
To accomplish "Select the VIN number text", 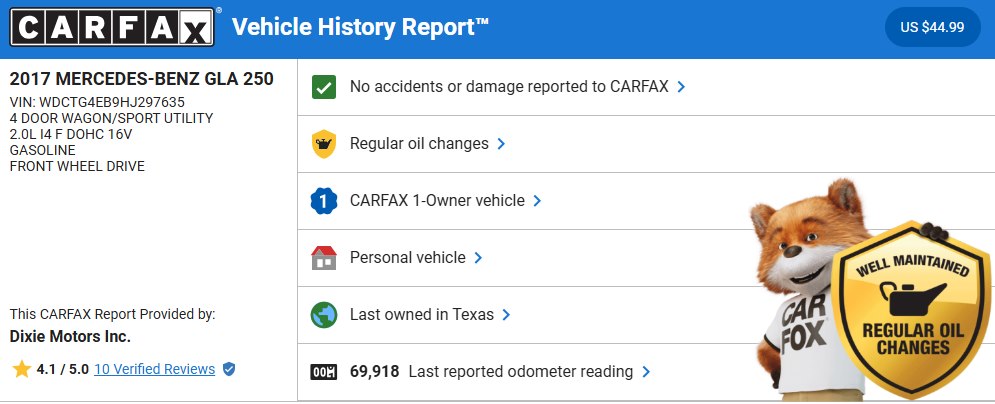I will click(112, 102).
